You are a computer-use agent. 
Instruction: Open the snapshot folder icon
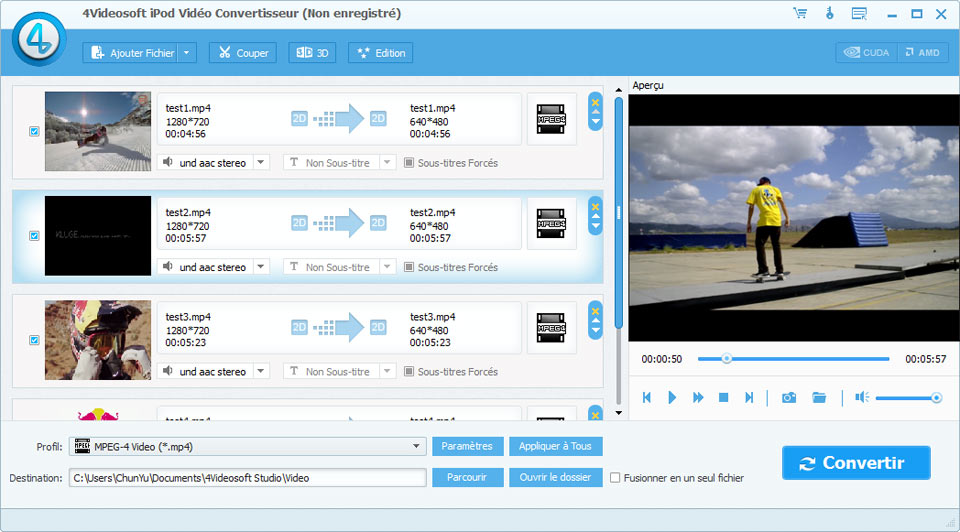[819, 398]
